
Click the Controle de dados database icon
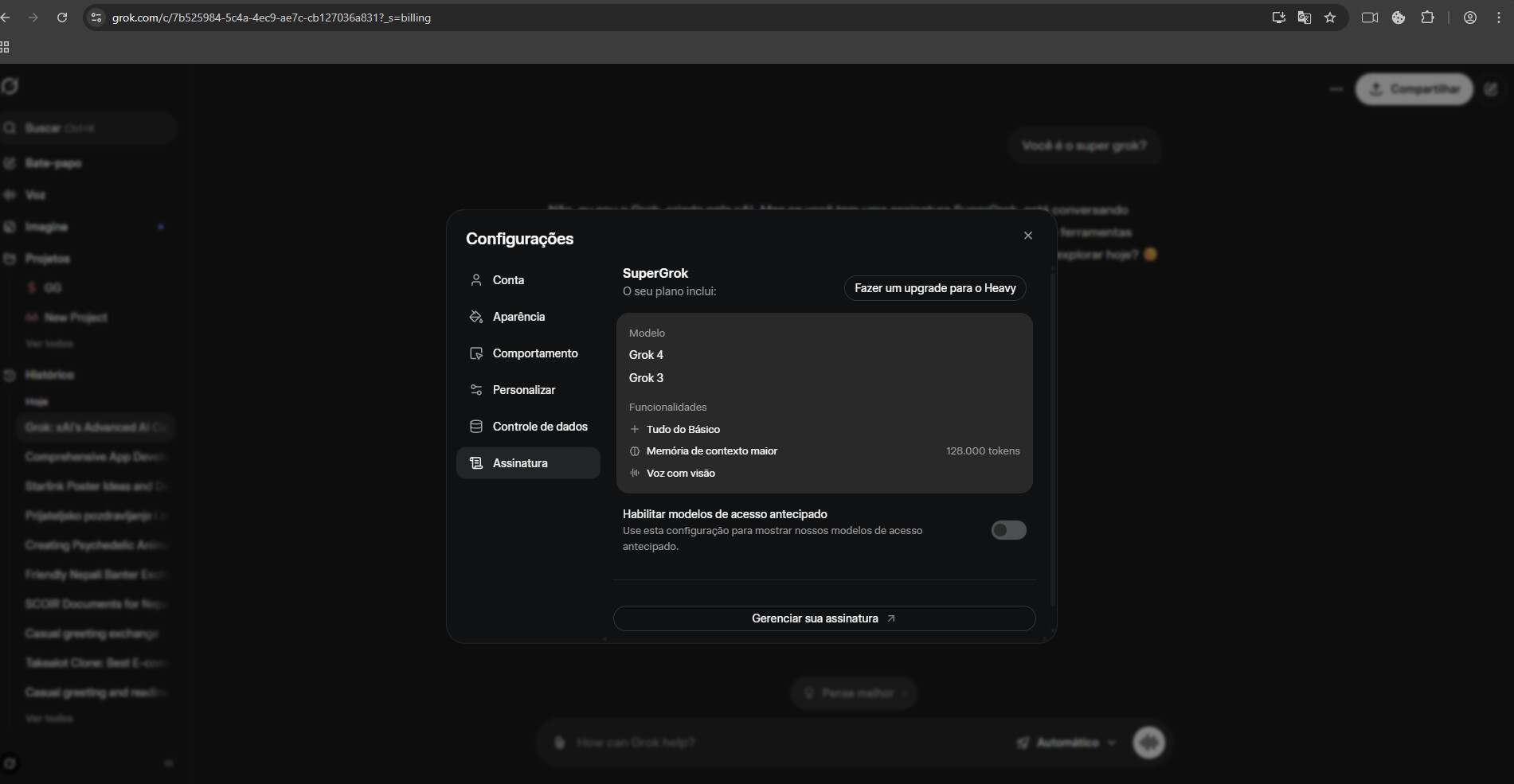(x=476, y=427)
